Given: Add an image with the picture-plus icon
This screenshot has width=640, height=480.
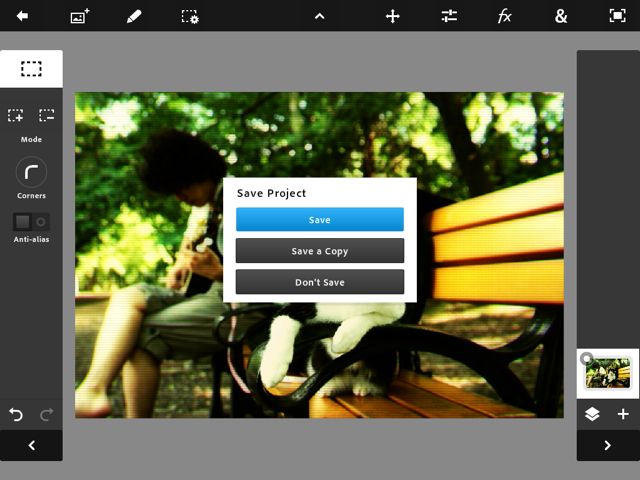Looking at the screenshot, I should (80, 16).
